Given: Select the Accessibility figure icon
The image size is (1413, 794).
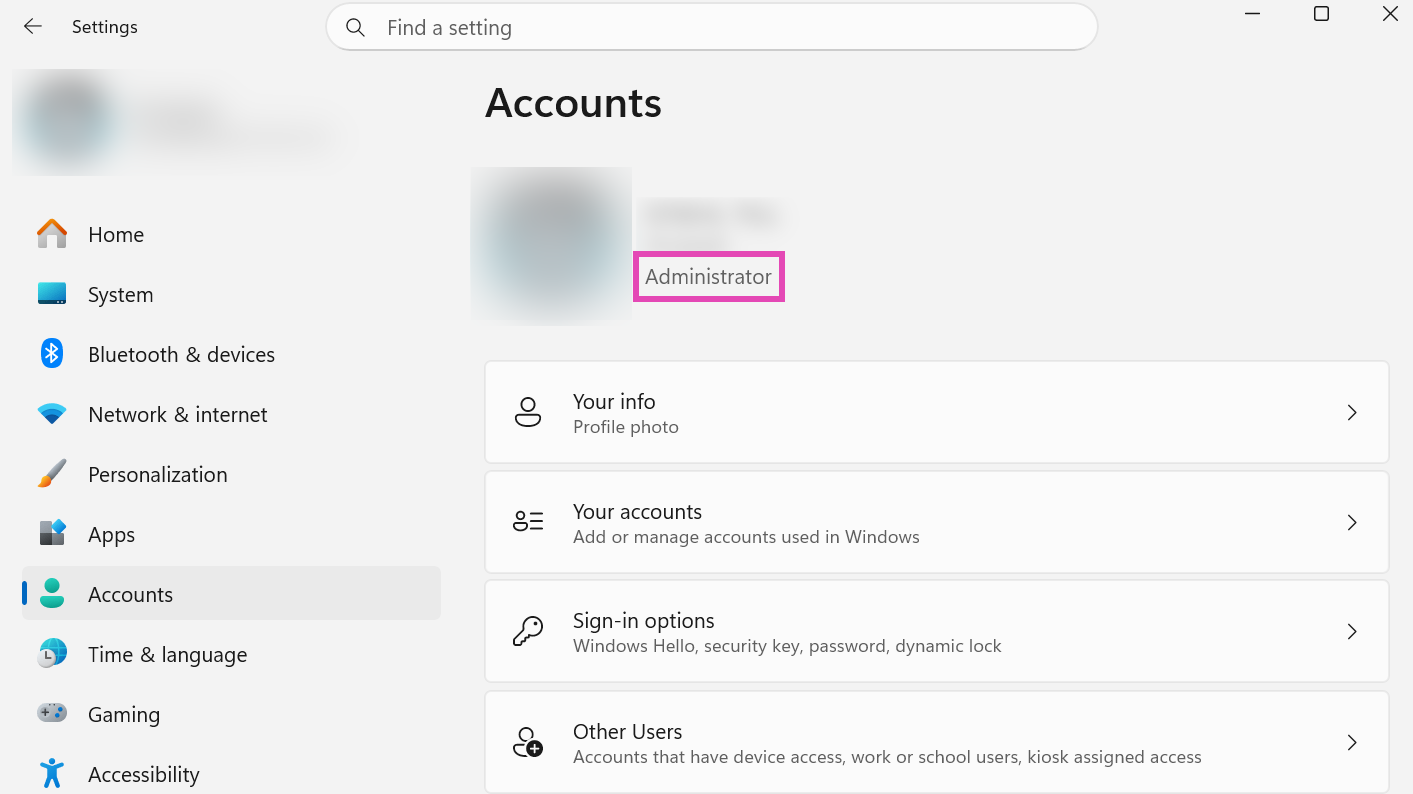Looking at the screenshot, I should click(x=52, y=773).
